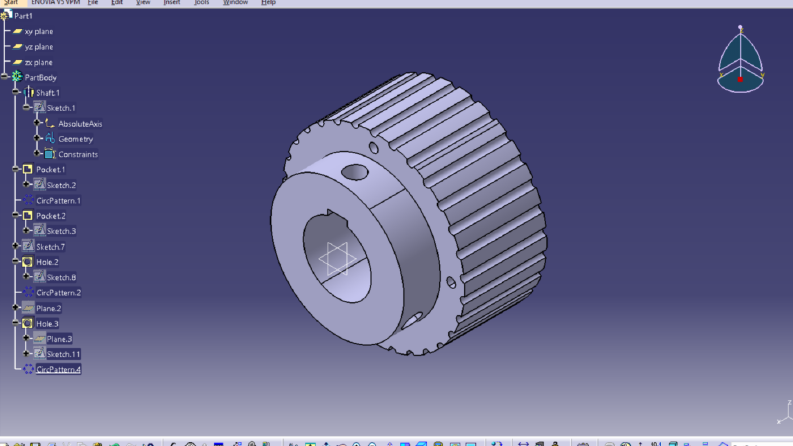Click the Sketch.2 sketch icon
793x446 pixels.
[39, 185]
